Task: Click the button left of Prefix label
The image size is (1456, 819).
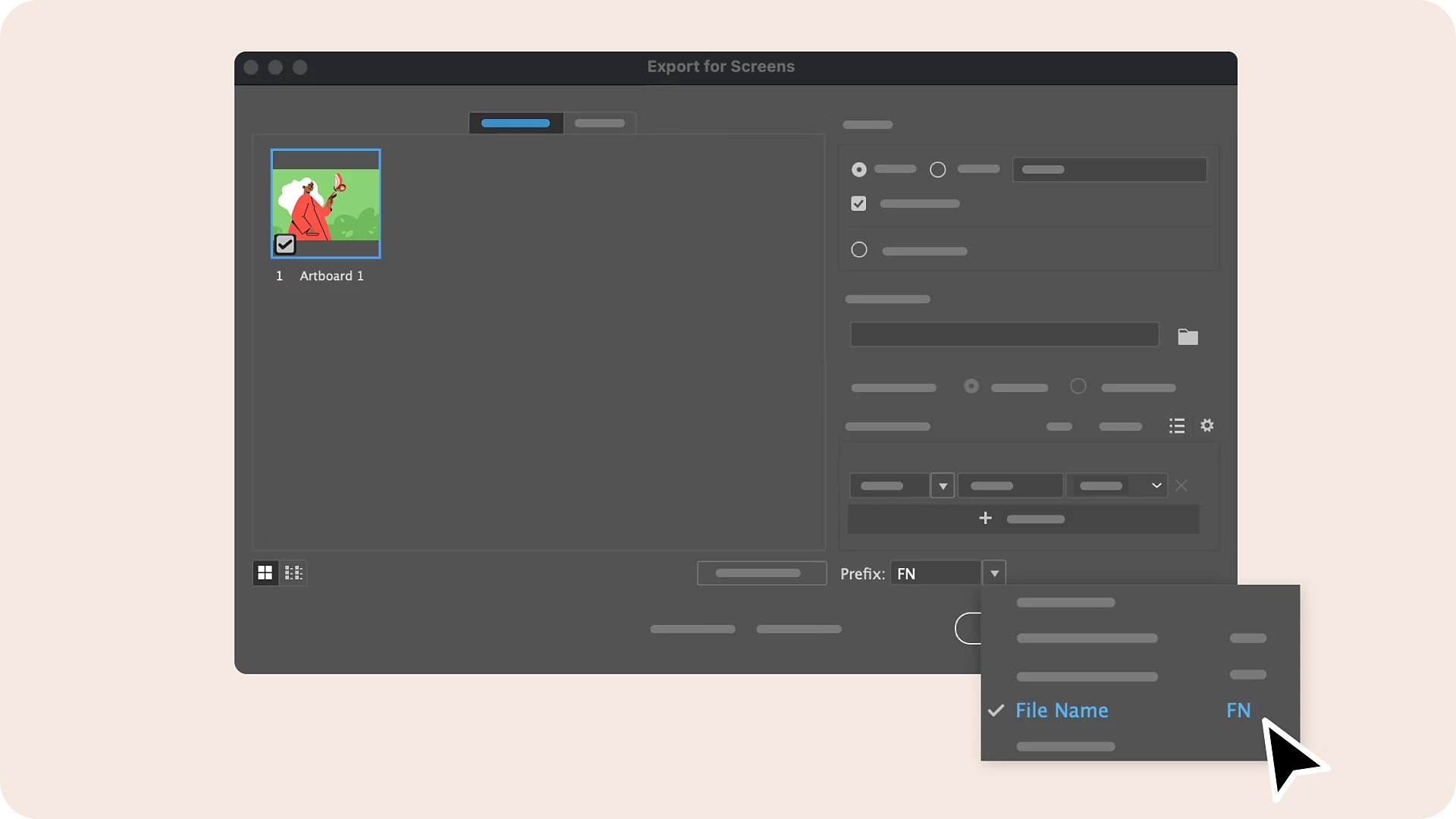Action: pyautogui.click(x=761, y=573)
